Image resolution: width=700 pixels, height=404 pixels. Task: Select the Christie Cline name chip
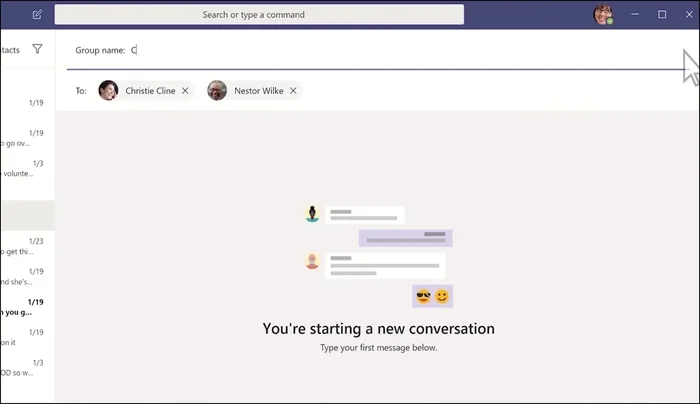(x=145, y=91)
